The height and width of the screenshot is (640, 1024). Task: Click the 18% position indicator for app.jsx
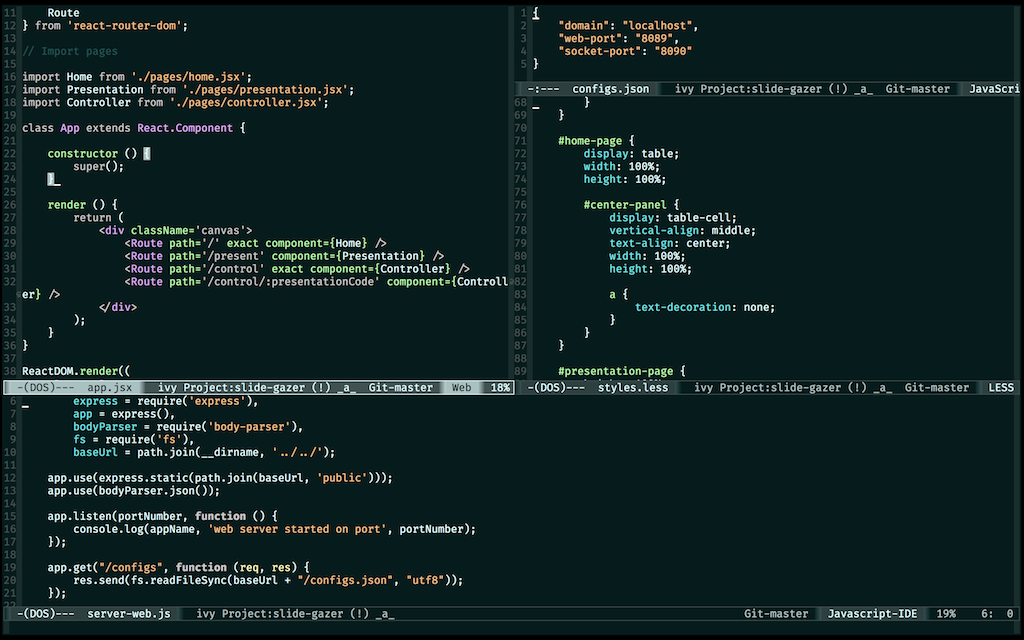click(500, 387)
